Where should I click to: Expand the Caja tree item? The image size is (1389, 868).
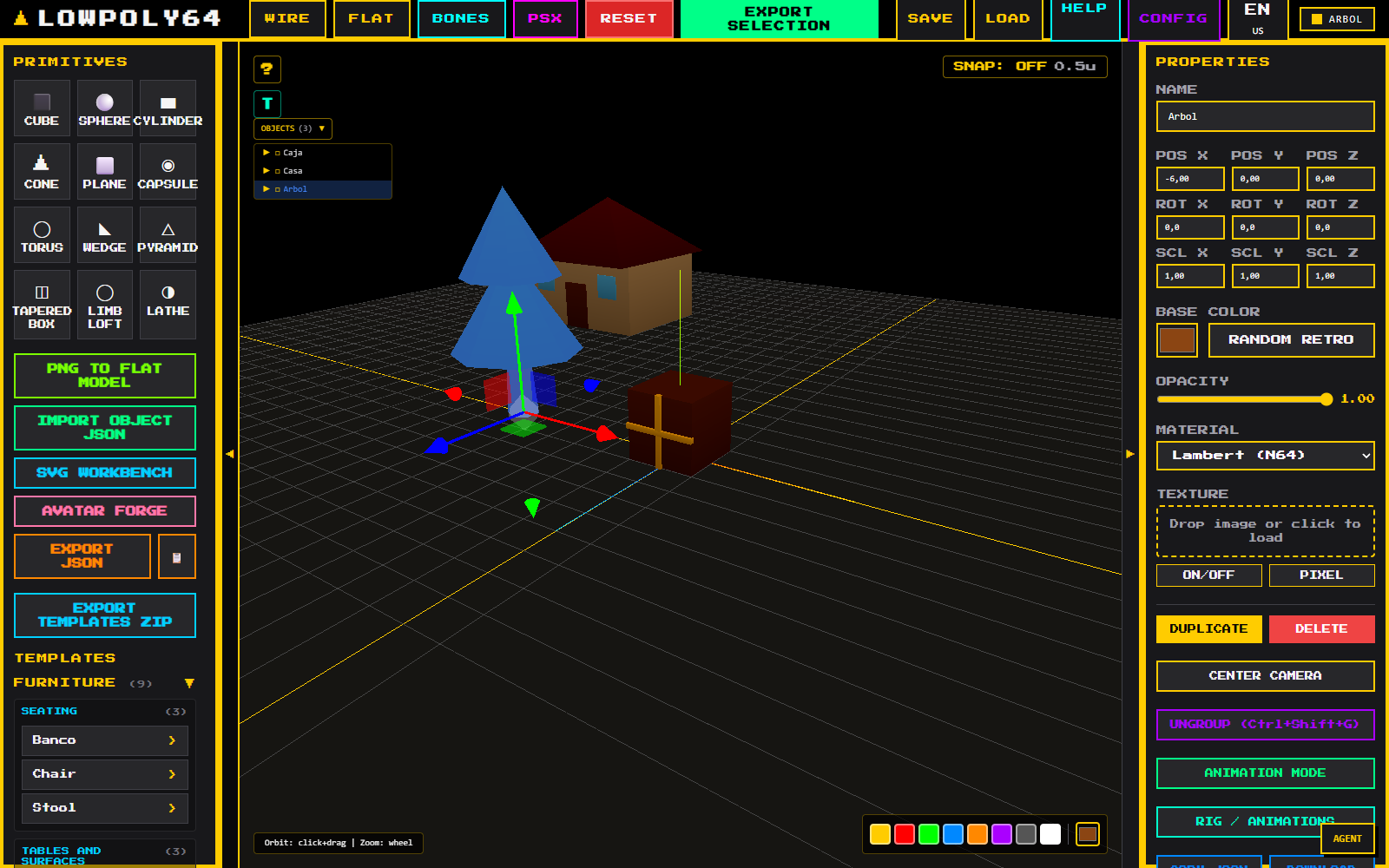pyautogui.click(x=267, y=153)
